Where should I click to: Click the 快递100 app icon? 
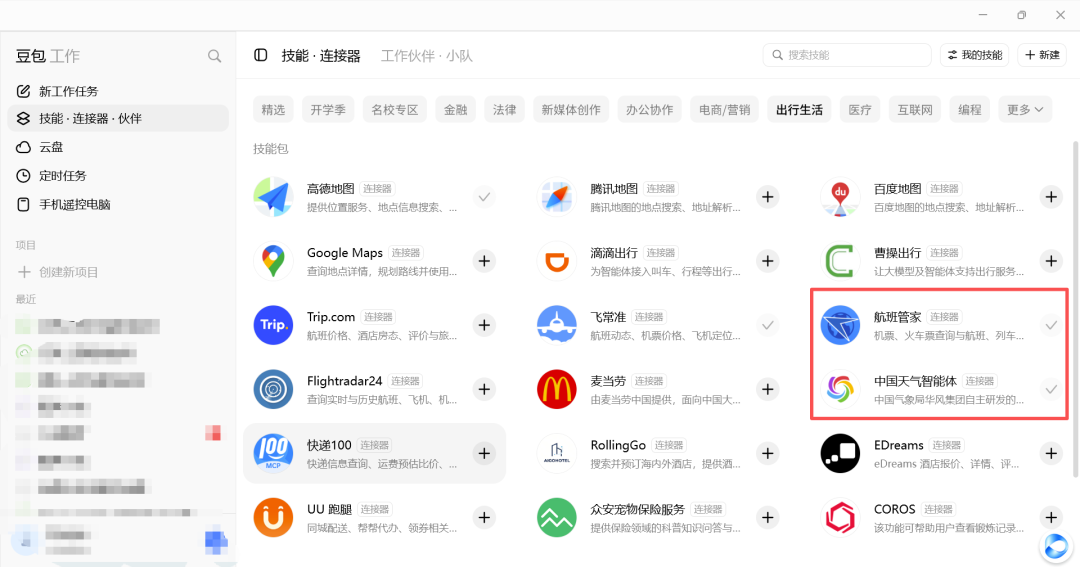(x=273, y=453)
